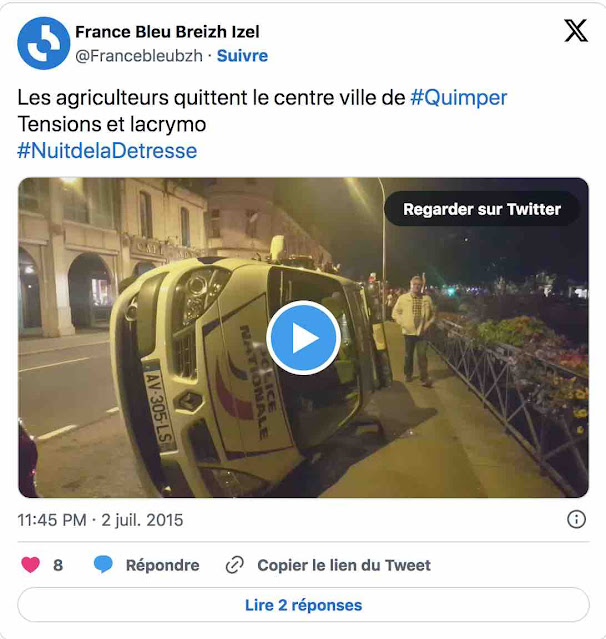Like the tweet with the heart icon
Screen dimensions: 606x639
31,565
